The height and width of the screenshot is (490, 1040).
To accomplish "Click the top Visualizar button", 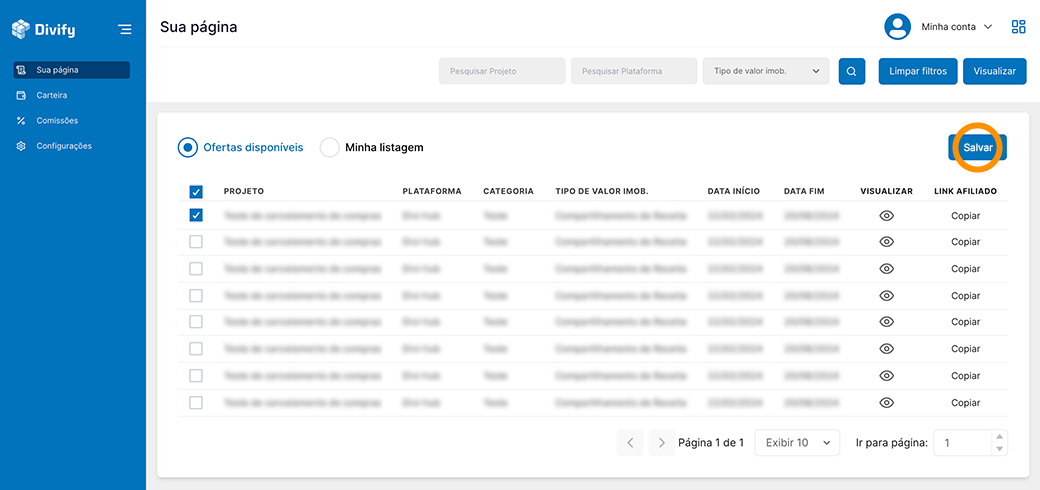I will coord(994,71).
